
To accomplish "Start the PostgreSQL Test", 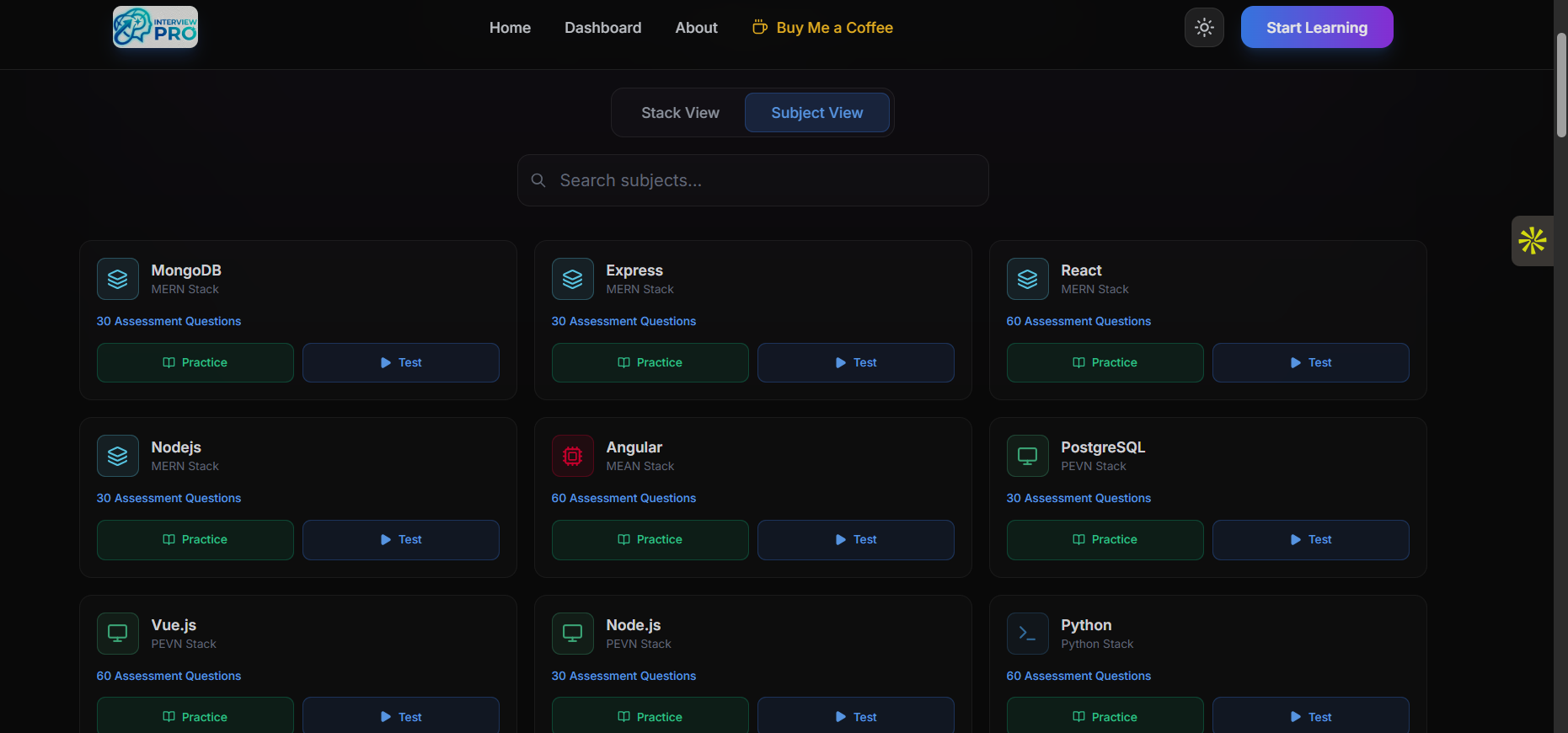I will [x=1311, y=540].
